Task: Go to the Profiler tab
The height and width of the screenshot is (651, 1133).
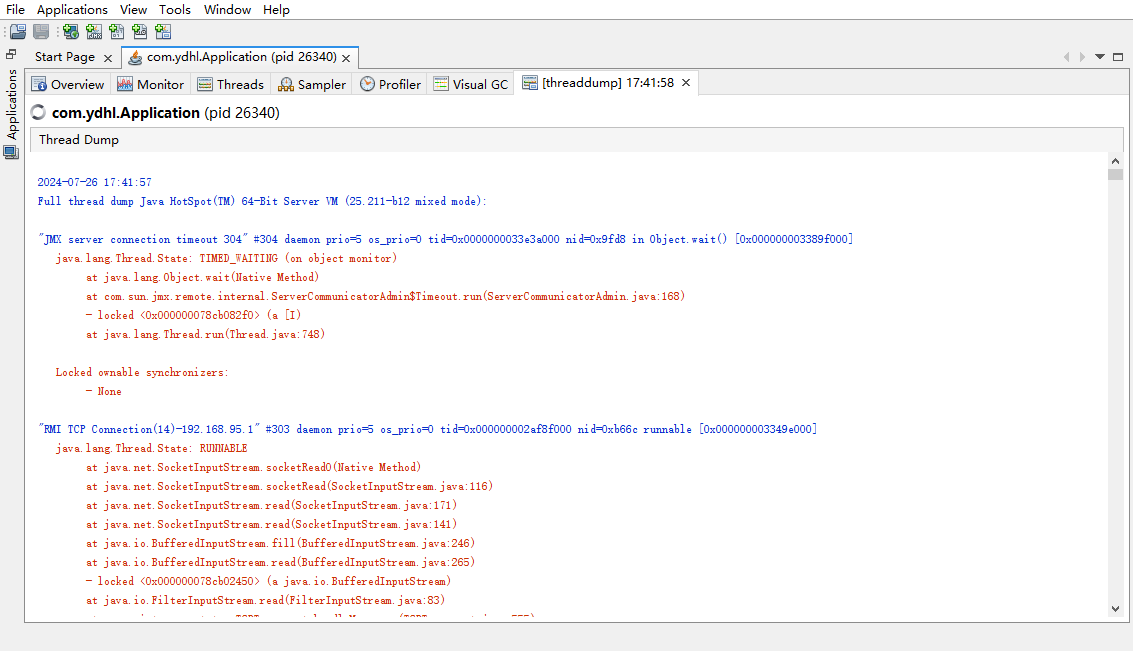Action: click(390, 84)
